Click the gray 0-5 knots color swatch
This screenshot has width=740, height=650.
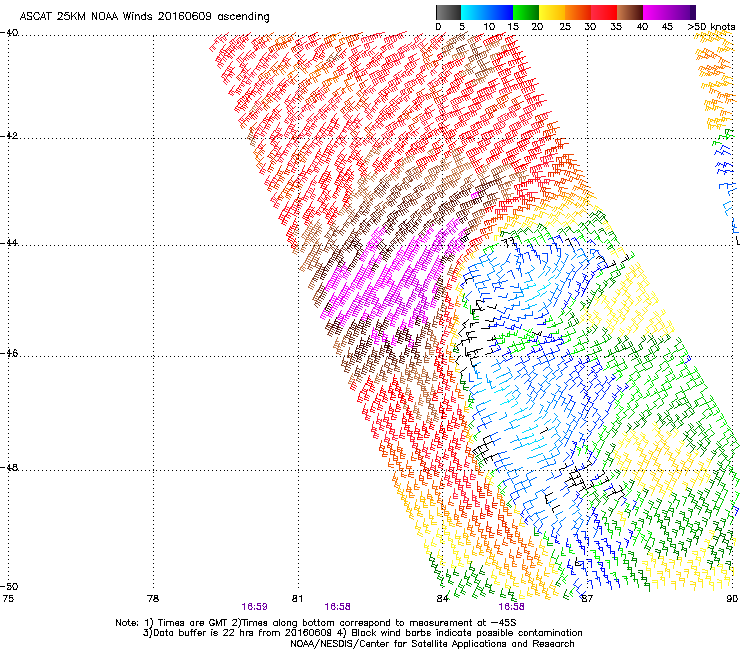tap(448, 12)
